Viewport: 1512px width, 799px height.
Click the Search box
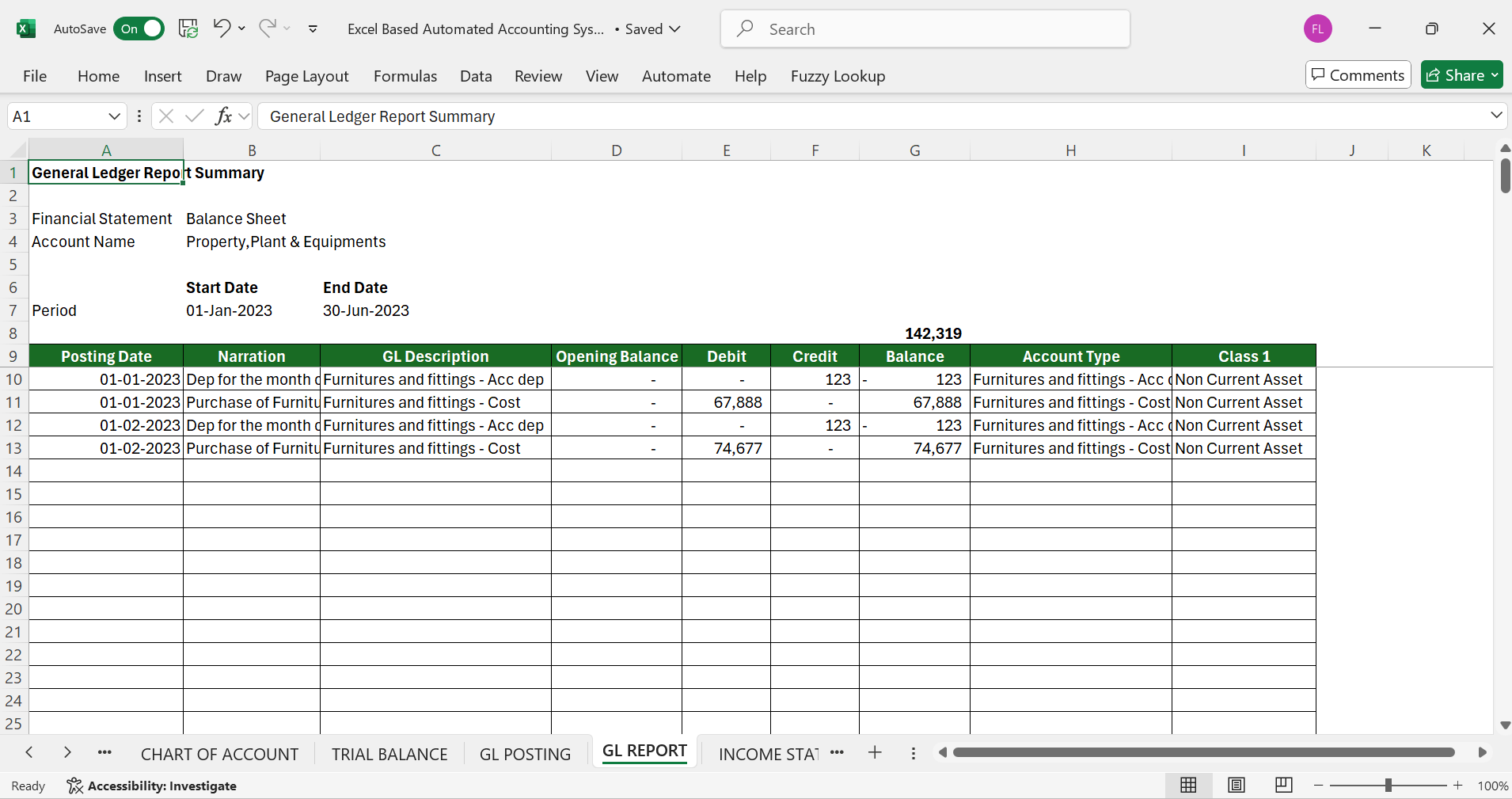click(x=925, y=29)
